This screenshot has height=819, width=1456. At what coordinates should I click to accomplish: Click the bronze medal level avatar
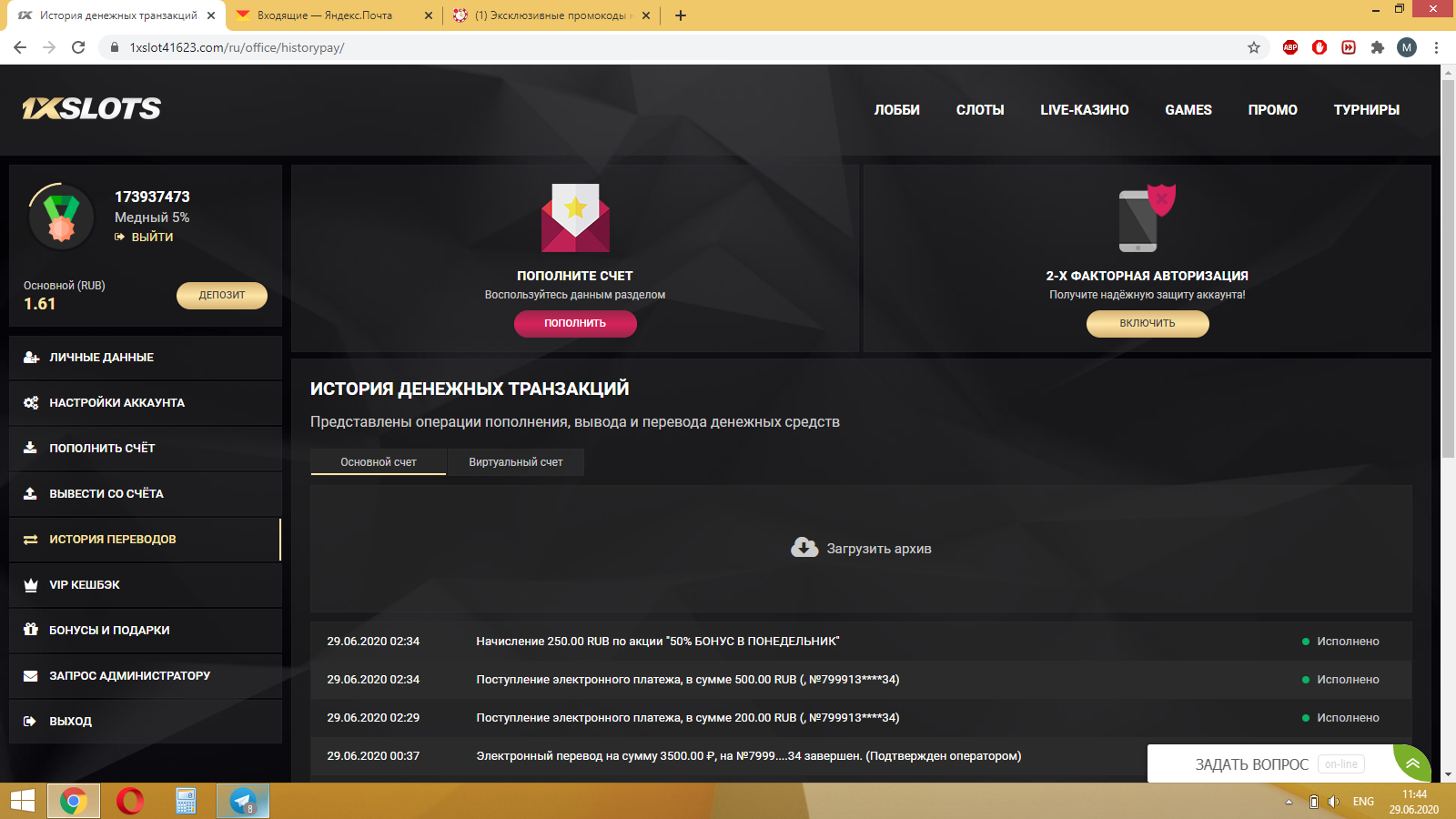[x=61, y=217]
